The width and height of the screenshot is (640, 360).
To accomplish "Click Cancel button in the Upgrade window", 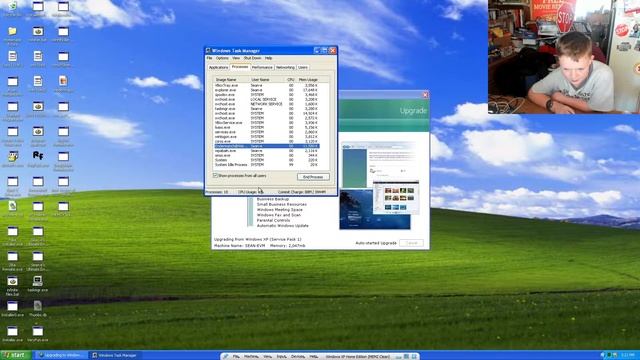I will coord(411,243).
